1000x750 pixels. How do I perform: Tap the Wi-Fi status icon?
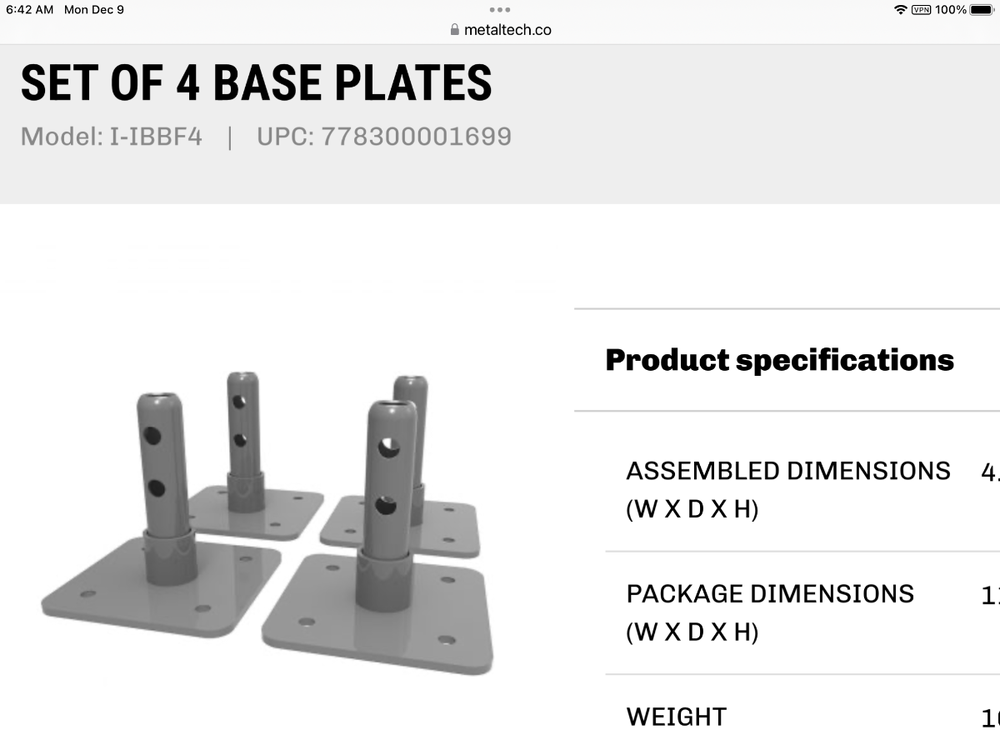[900, 10]
